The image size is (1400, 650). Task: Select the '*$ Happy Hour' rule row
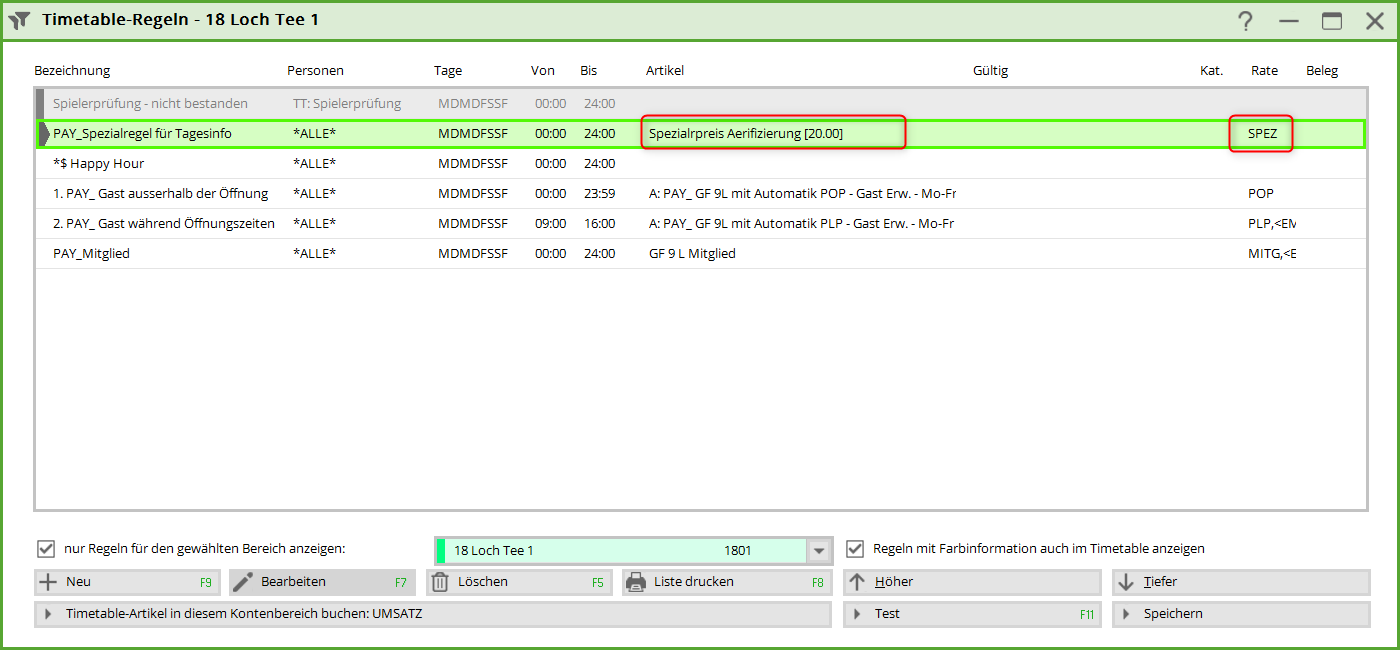tap(98, 164)
